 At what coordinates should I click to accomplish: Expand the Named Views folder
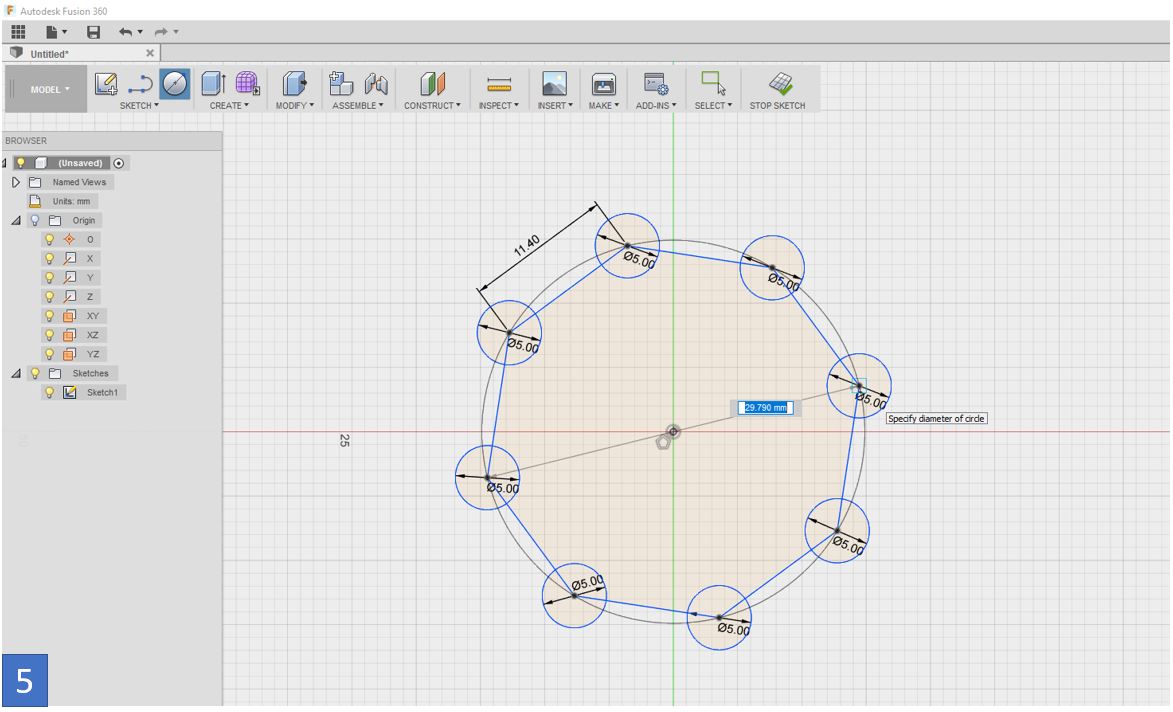pyautogui.click(x=16, y=182)
